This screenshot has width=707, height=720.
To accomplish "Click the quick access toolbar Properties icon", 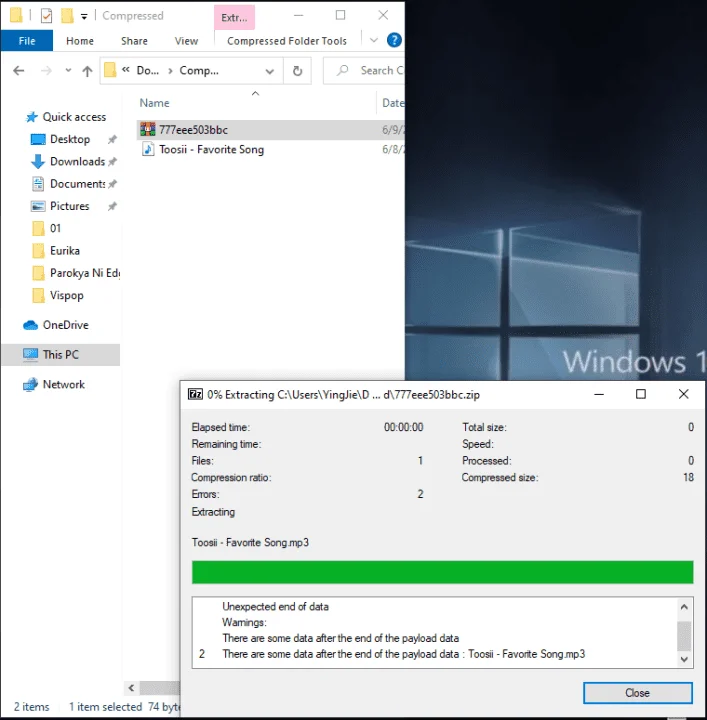I will tap(46, 16).
